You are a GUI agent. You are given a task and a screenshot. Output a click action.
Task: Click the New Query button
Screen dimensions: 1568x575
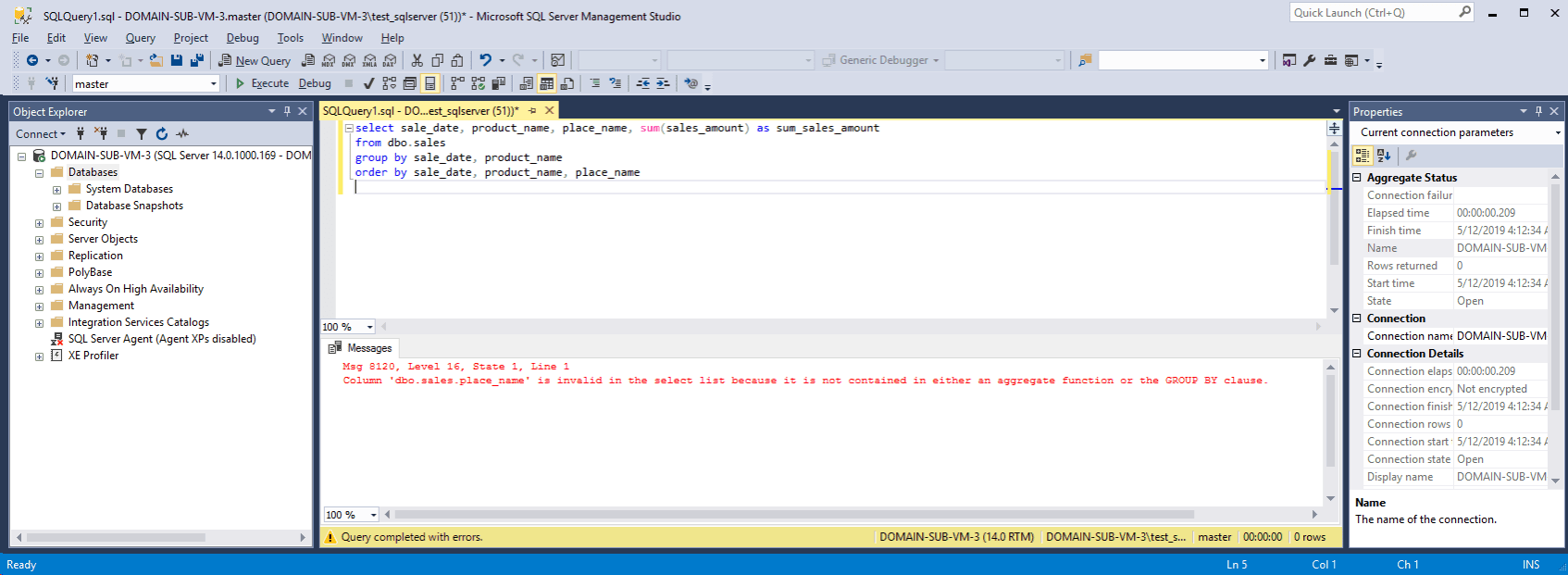[x=255, y=60]
